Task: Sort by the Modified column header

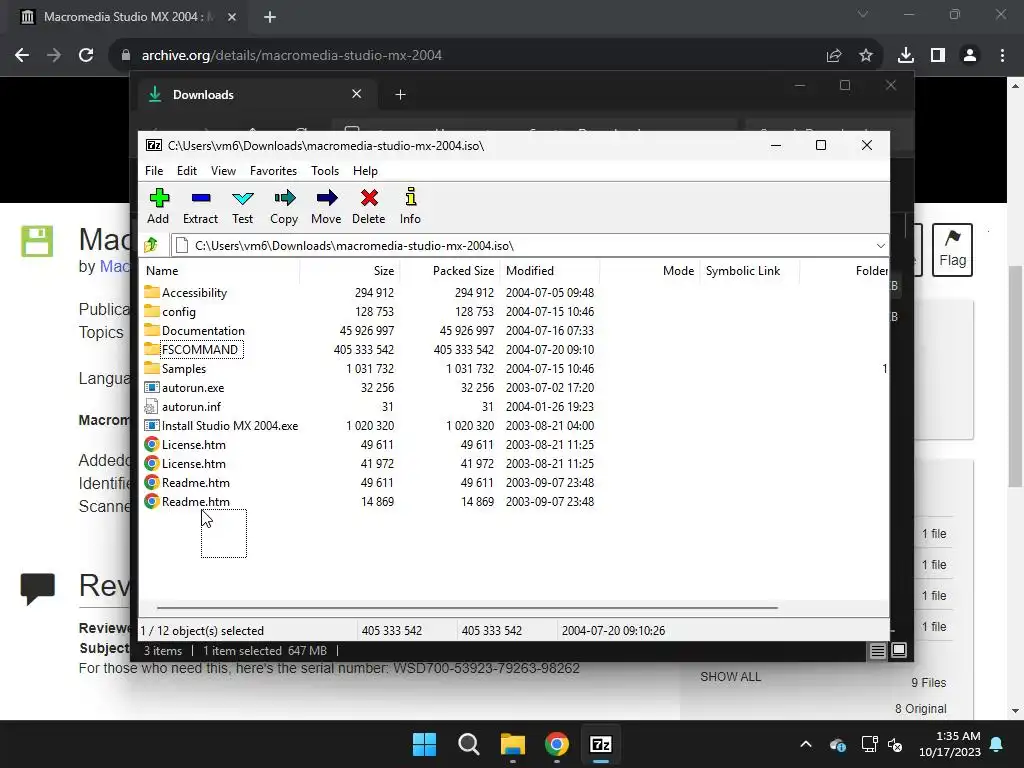Action: click(550, 270)
